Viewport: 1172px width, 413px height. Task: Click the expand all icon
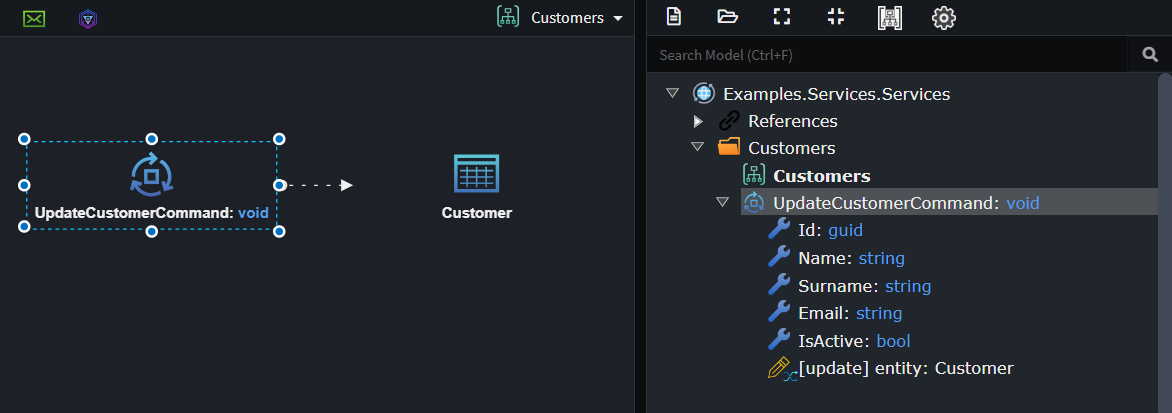782,16
